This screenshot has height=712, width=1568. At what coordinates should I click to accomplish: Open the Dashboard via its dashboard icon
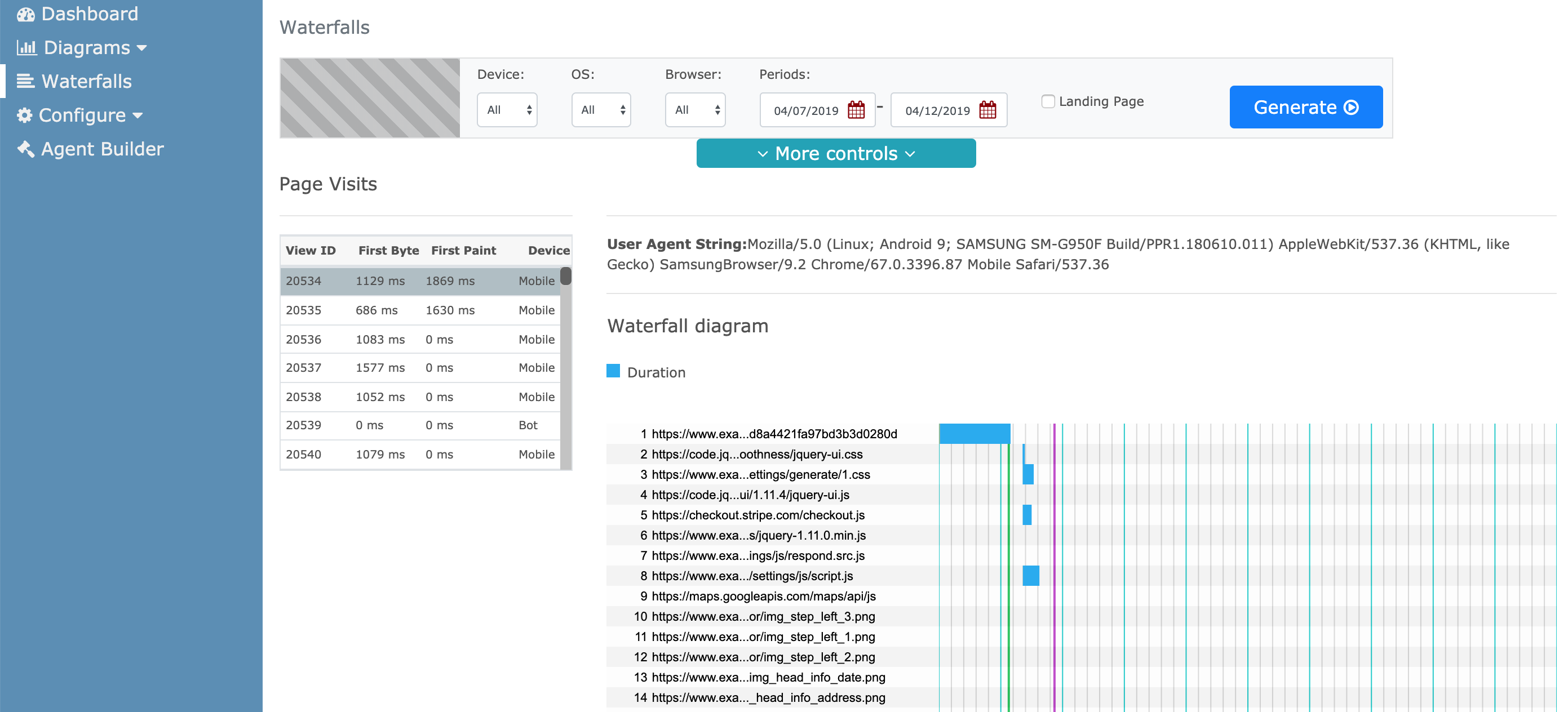25,14
